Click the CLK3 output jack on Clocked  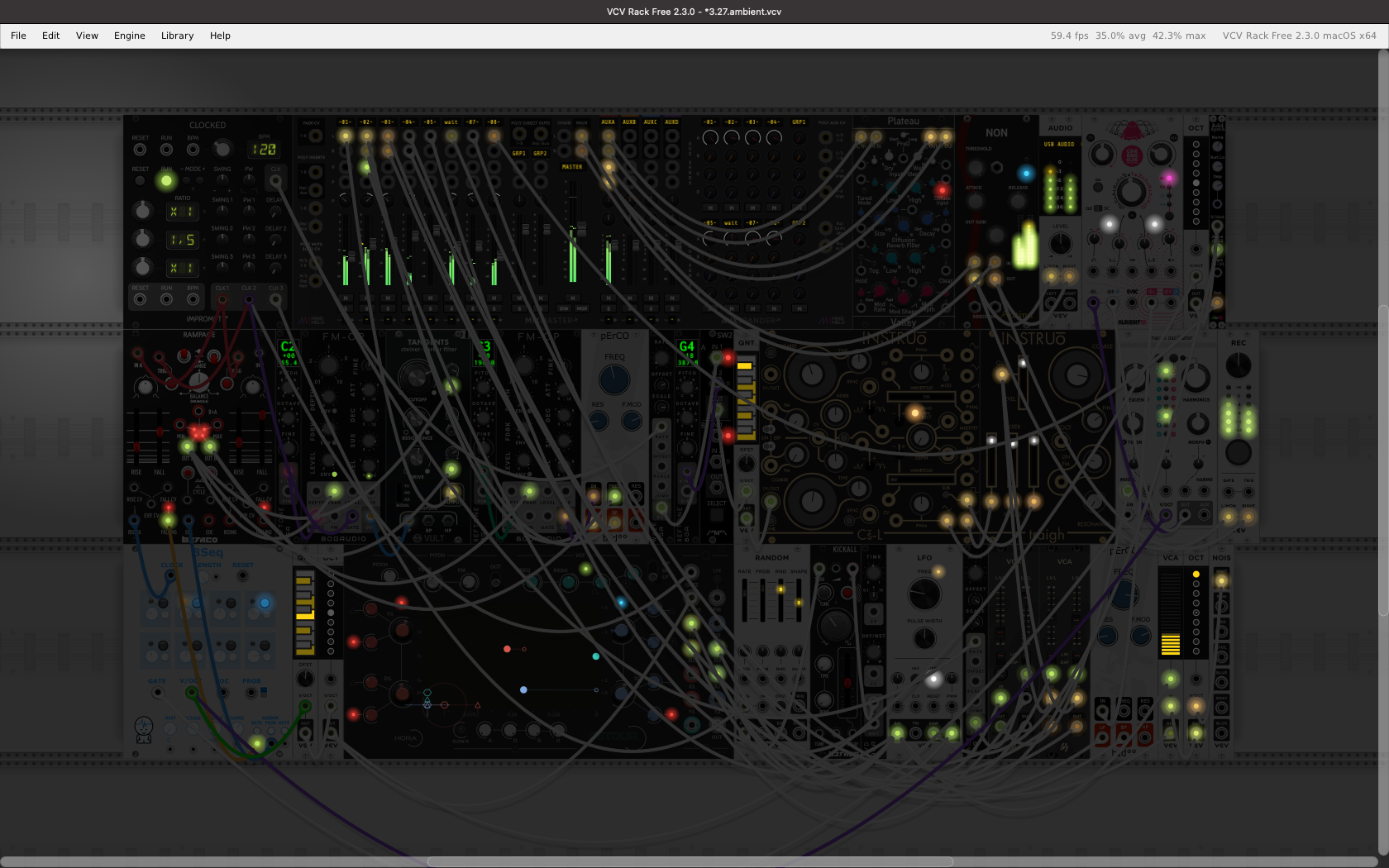click(x=275, y=298)
